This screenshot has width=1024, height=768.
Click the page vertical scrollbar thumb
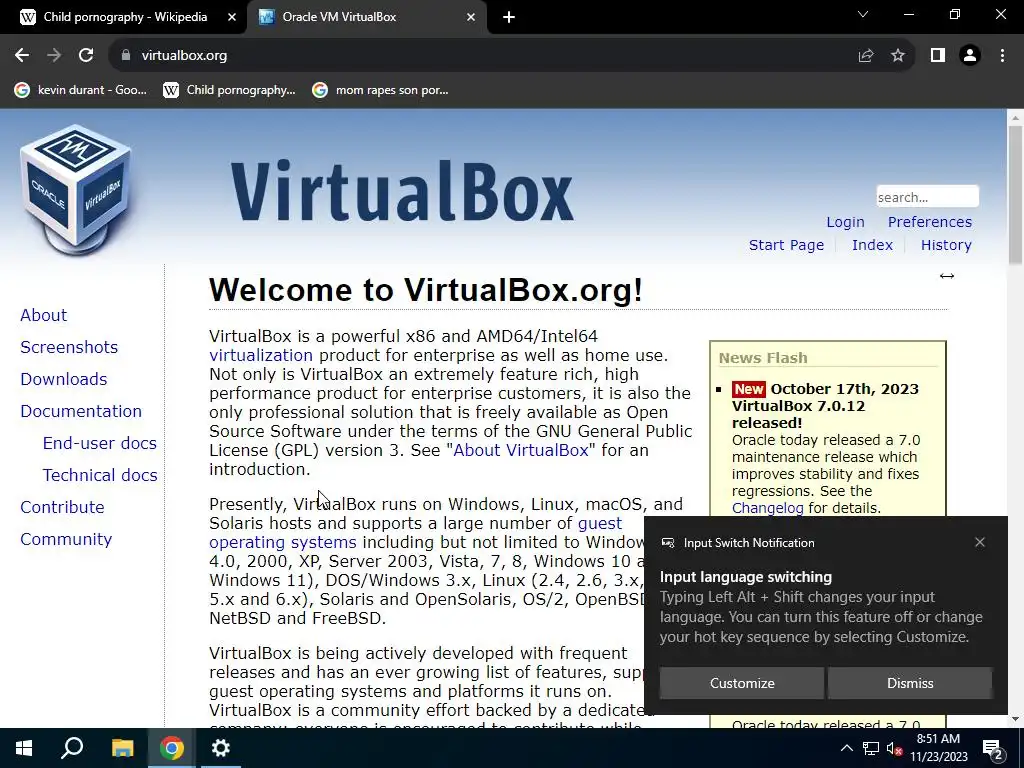click(x=1015, y=195)
